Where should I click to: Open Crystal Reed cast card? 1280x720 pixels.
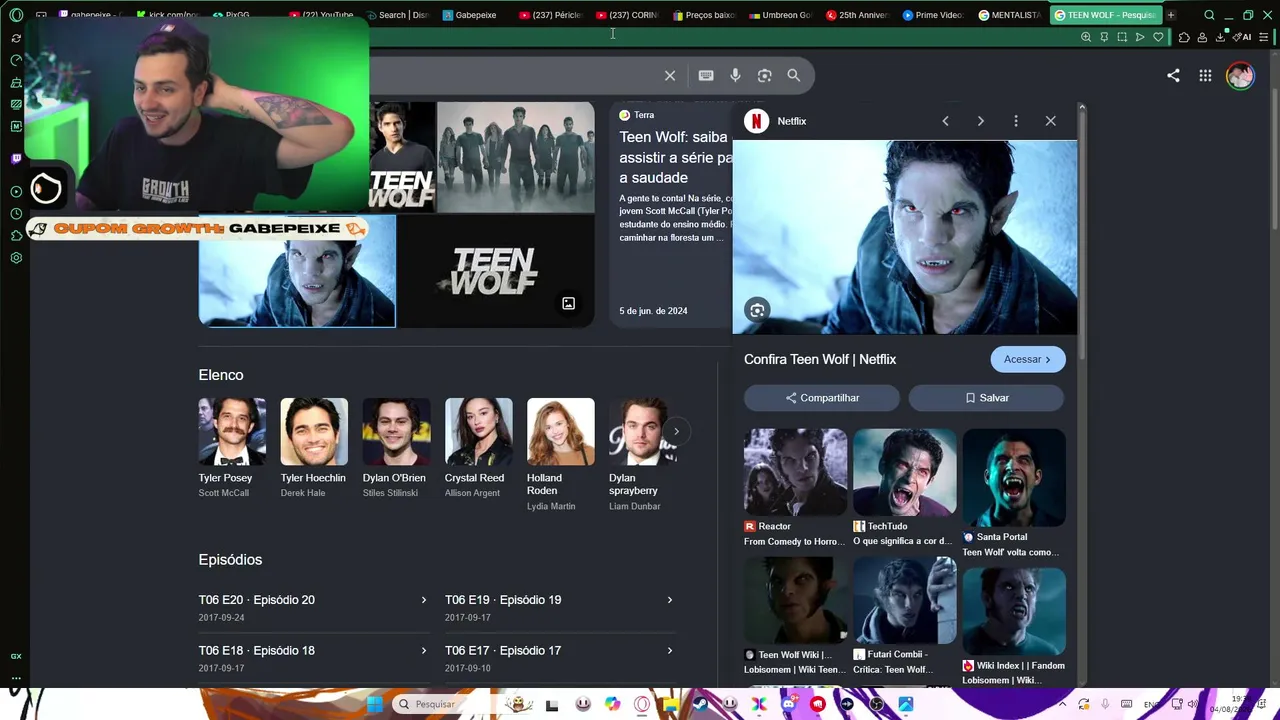tap(478, 448)
